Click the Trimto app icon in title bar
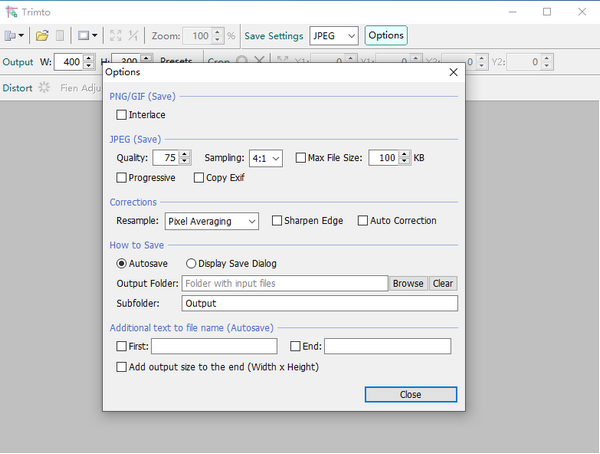 9,11
